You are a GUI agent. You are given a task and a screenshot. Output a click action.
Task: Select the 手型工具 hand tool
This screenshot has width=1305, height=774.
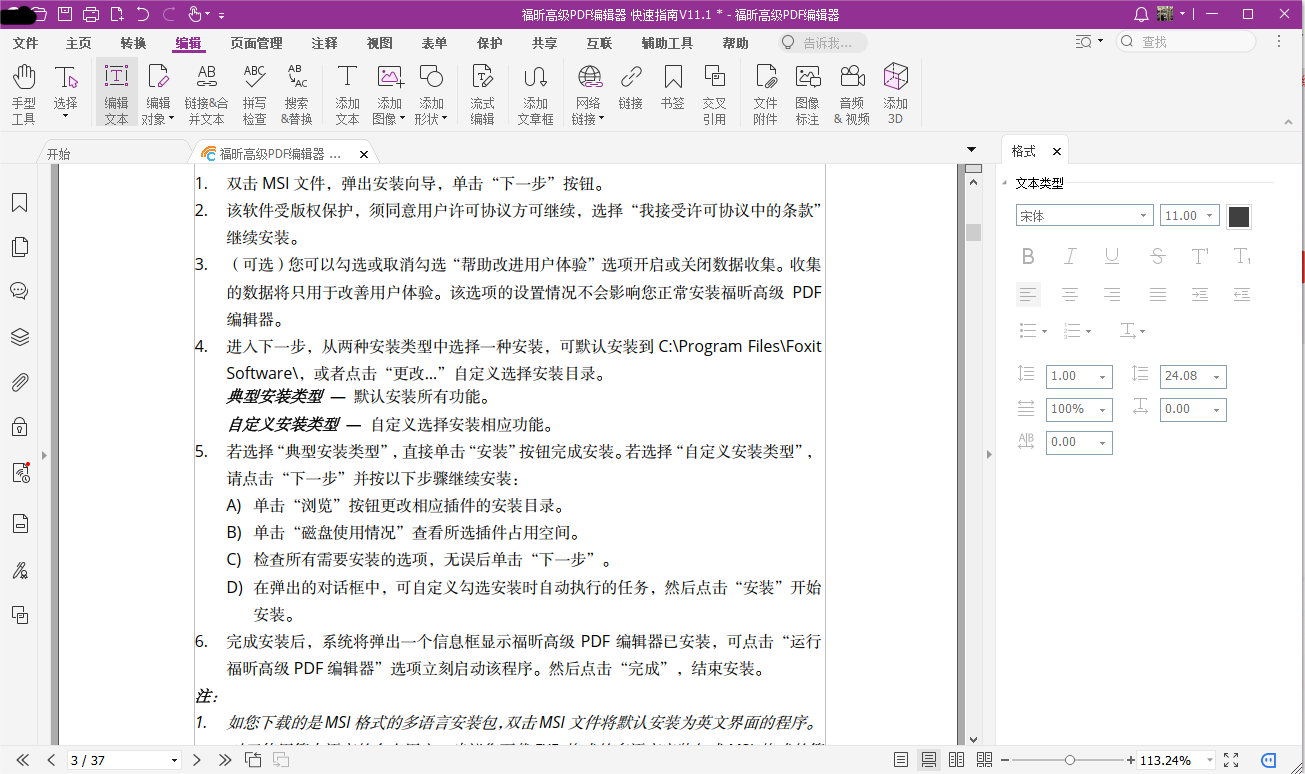click(x=24, y=94)
